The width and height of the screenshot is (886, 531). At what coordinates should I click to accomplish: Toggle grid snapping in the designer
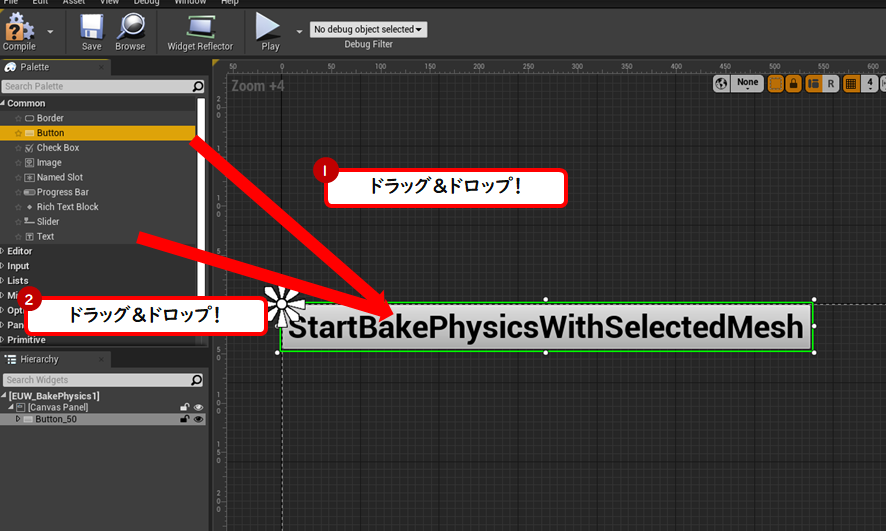click(850, 84)
